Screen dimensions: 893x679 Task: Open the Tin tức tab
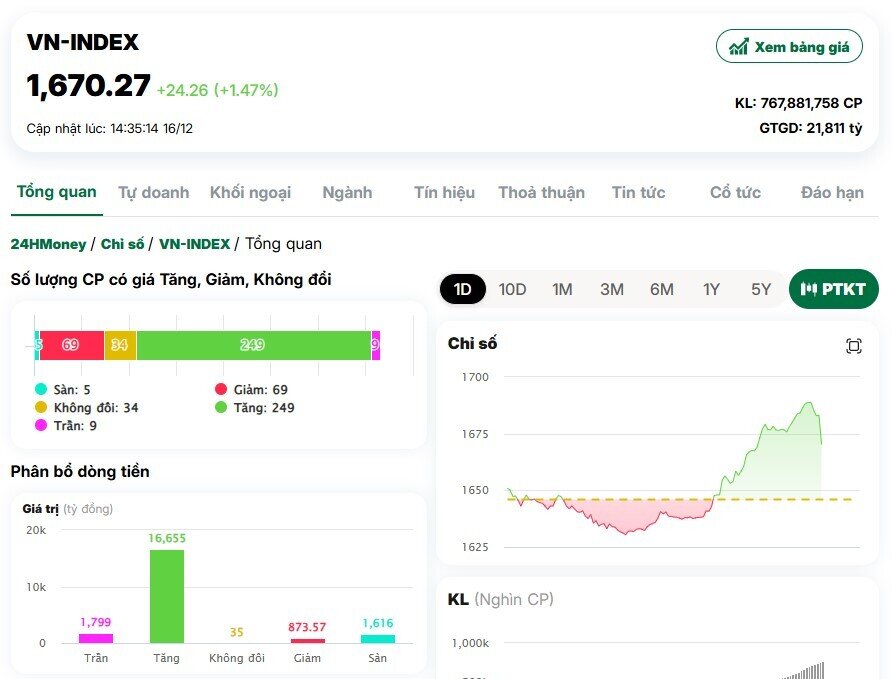point(638,192)
